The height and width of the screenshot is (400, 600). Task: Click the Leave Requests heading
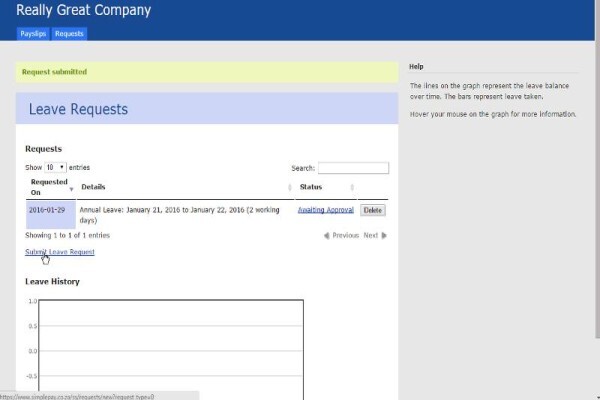point(78,109)
